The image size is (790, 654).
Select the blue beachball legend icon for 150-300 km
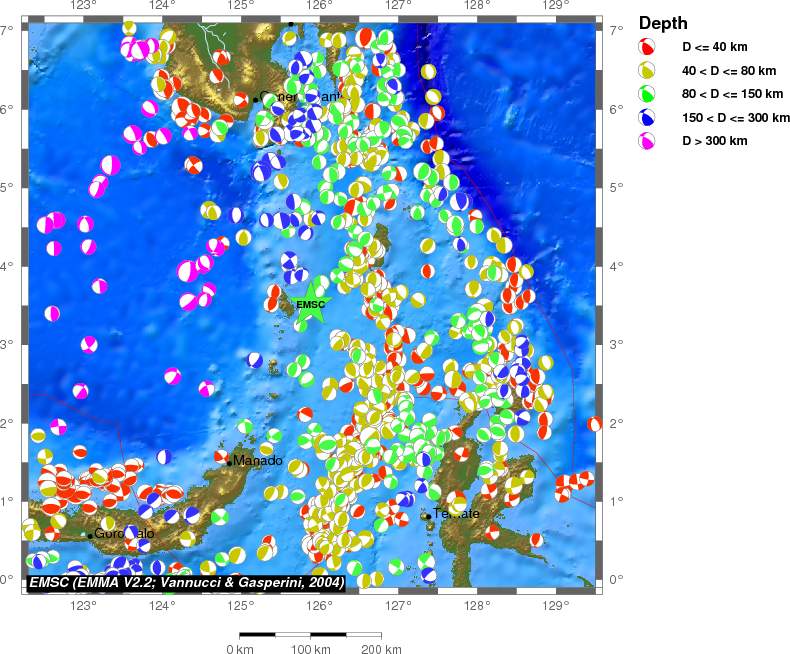(648, 117)
